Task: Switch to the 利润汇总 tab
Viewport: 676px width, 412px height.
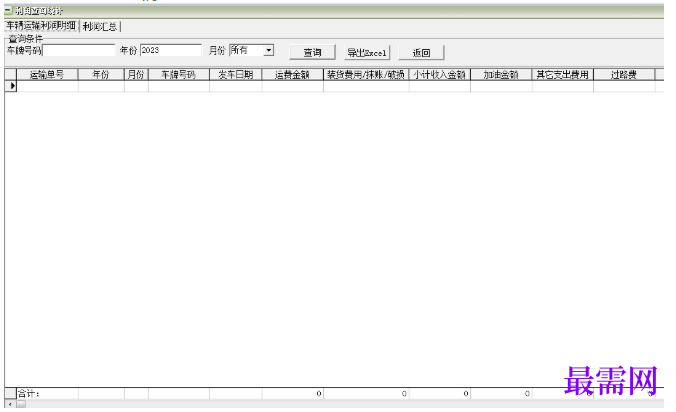Action: [100, 27]
